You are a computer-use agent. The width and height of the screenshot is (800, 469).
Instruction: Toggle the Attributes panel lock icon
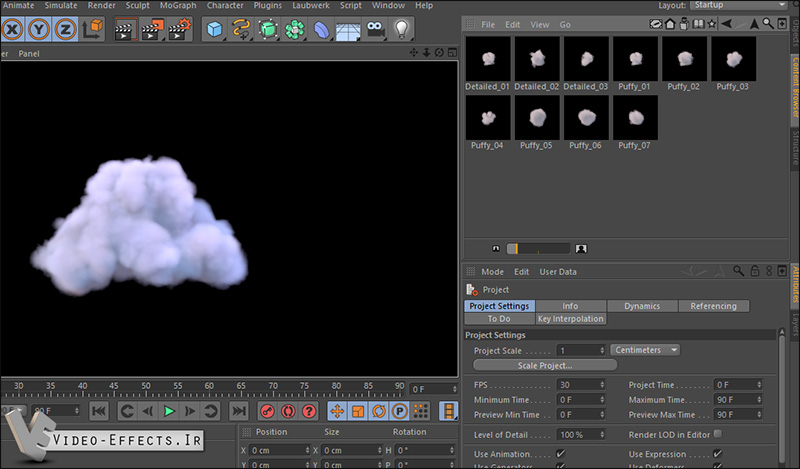755,271
